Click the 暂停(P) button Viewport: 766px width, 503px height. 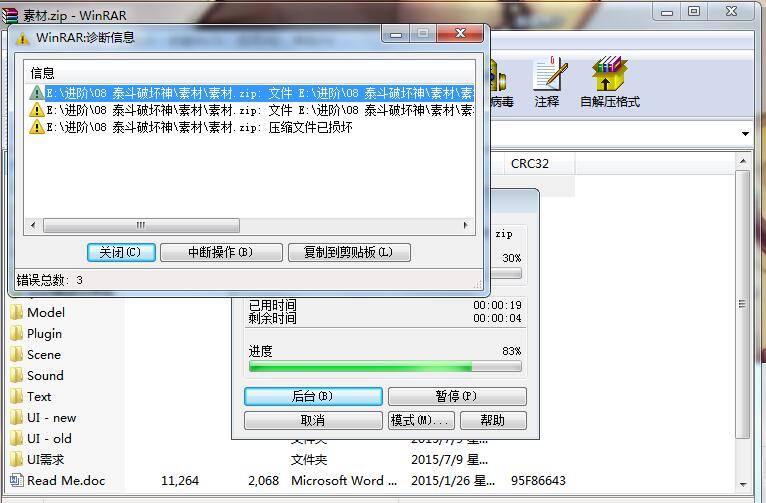click(457, 396)
